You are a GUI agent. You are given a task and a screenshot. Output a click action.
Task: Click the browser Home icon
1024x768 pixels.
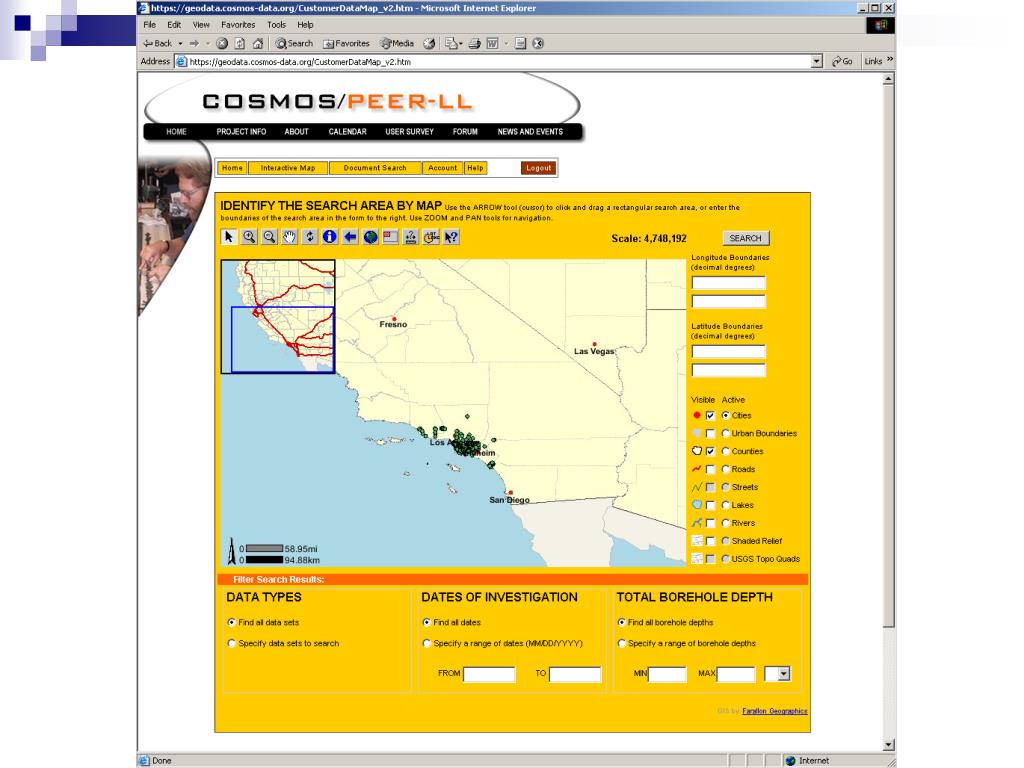(x=258, y=43)
